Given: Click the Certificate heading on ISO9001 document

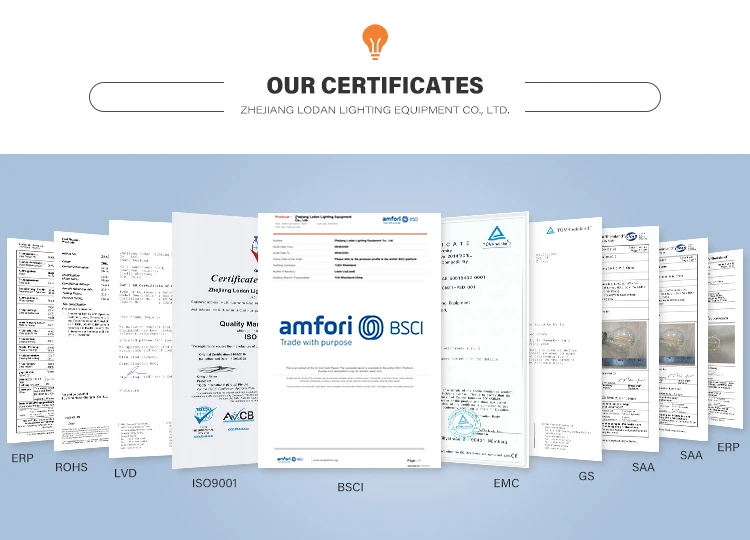Looking at the screenshot, I should (234, 278).
